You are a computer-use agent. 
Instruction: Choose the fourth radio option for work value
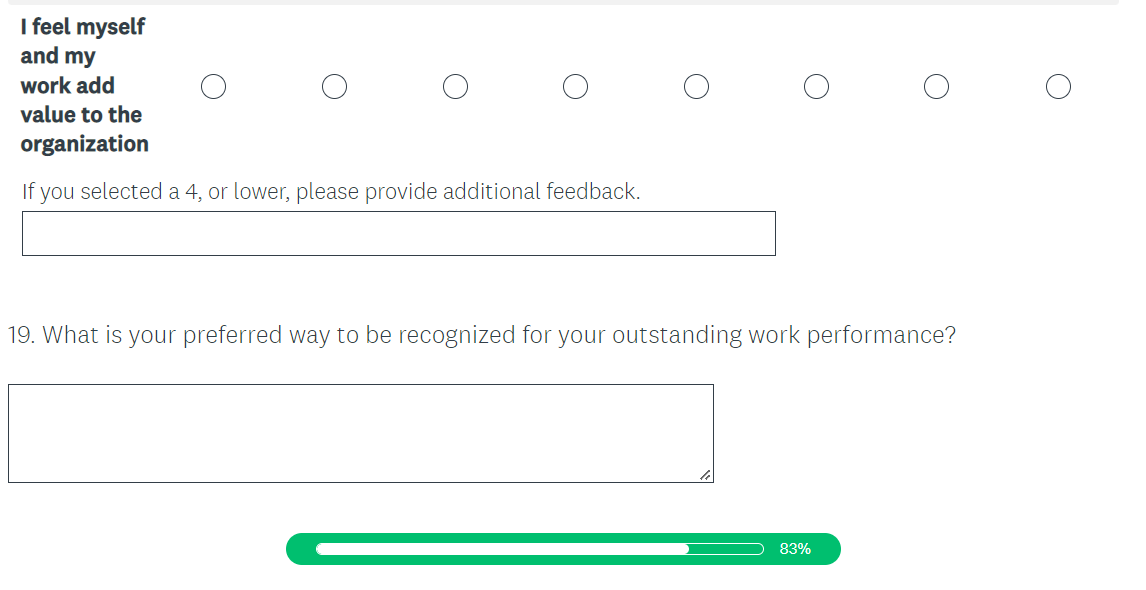(575, 87)
